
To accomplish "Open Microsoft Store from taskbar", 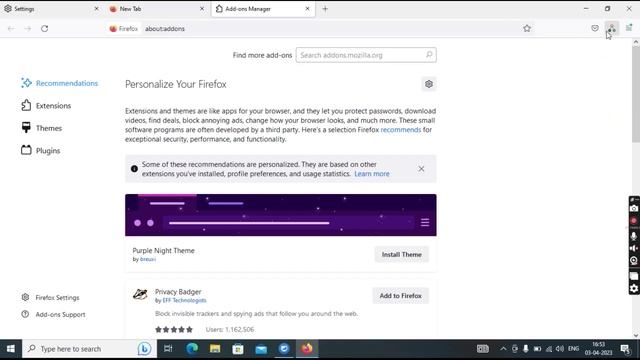I will click(x=238, y=349).
